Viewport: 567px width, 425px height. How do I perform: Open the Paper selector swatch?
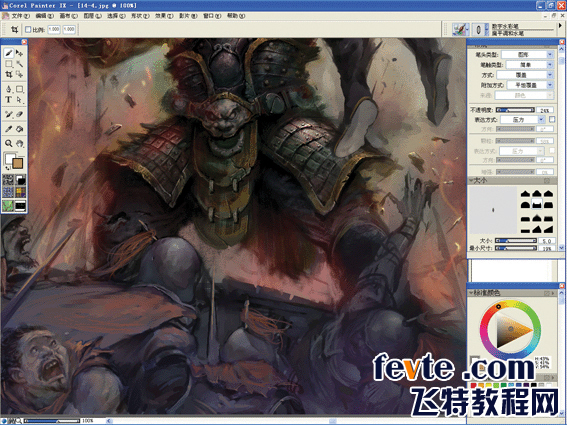tap(8, 180)
